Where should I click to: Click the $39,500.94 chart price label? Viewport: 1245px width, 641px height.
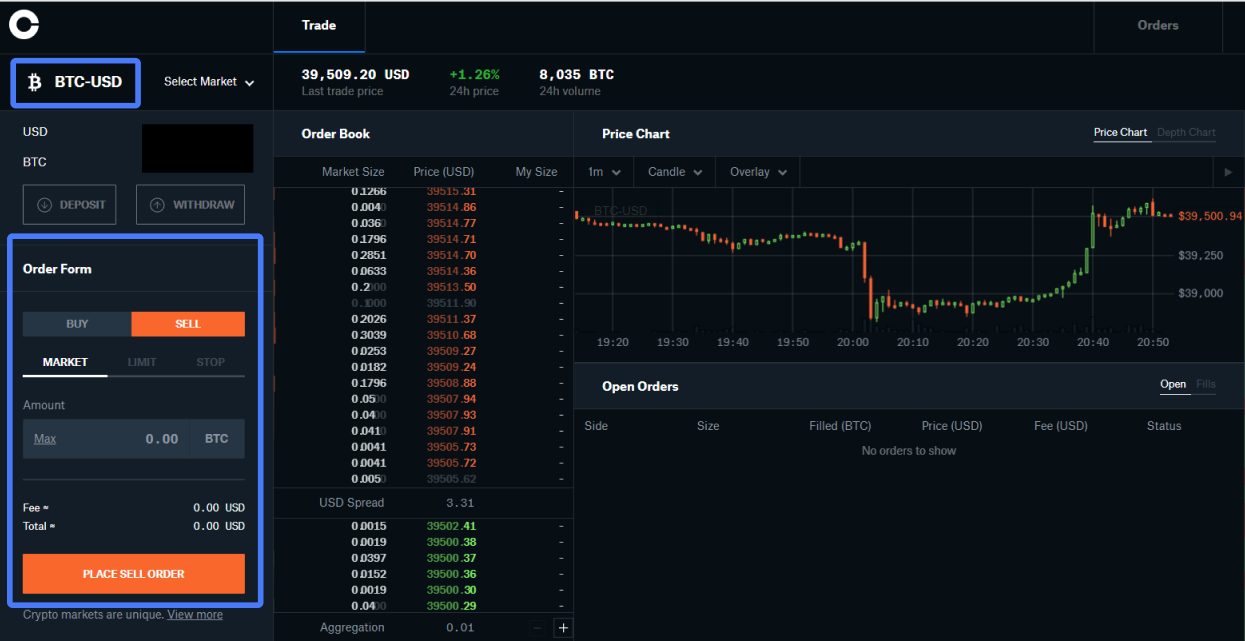pos(1210,216)
